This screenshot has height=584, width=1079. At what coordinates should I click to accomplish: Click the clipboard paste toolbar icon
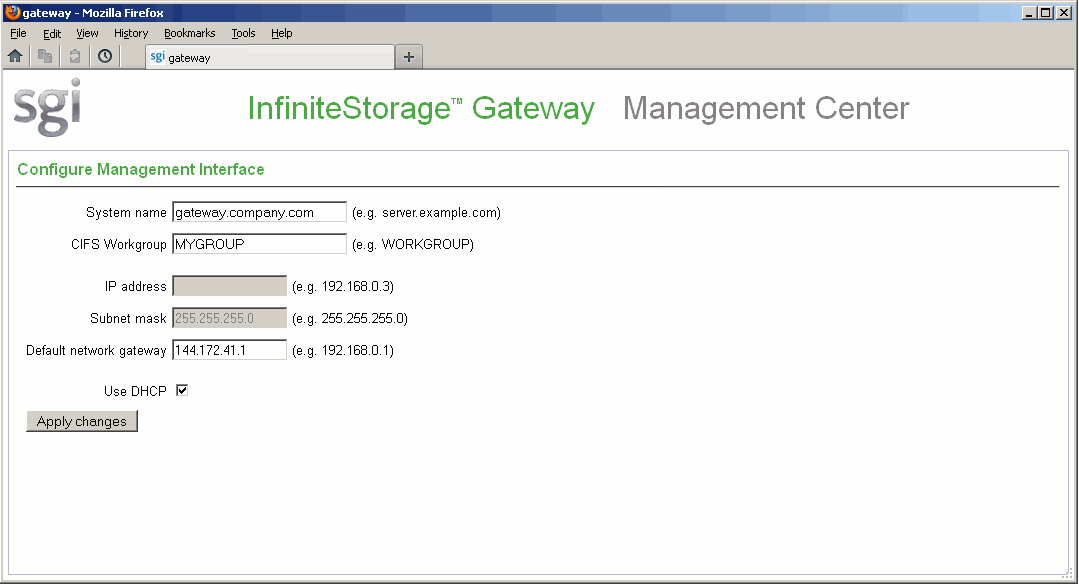coord(75,56)
